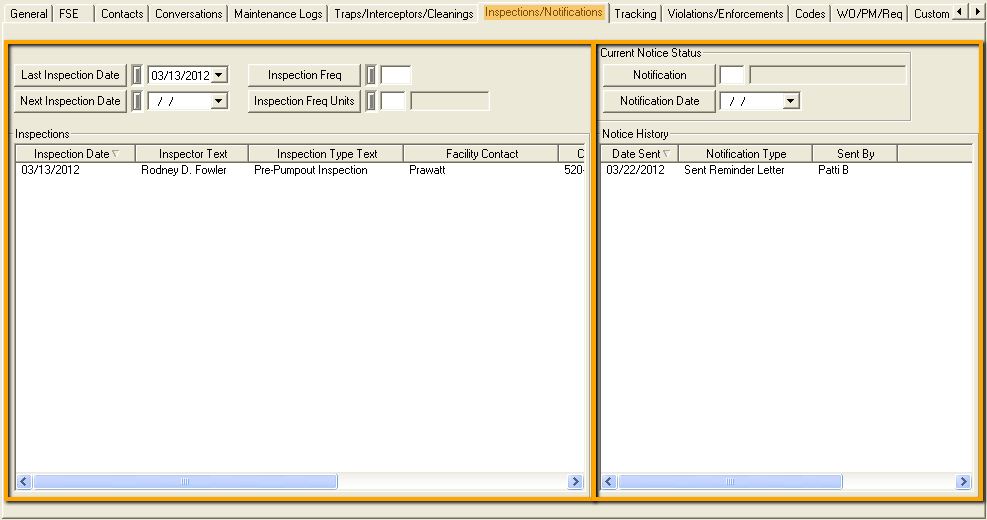This screenshot has width=987, height=520.
Task: Open Next Inspection Date dropdown arrow
Action: (218, 101)
